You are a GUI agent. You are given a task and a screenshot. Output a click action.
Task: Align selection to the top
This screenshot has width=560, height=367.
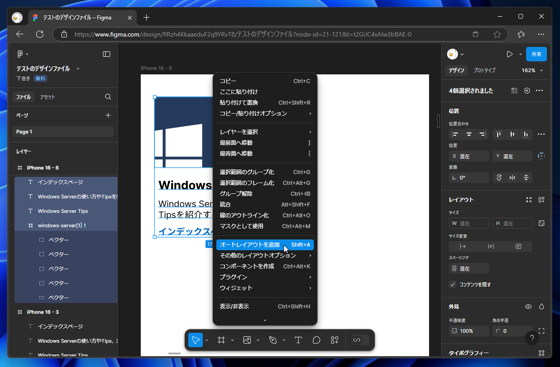pyautogui.click(x=499, y=134)
